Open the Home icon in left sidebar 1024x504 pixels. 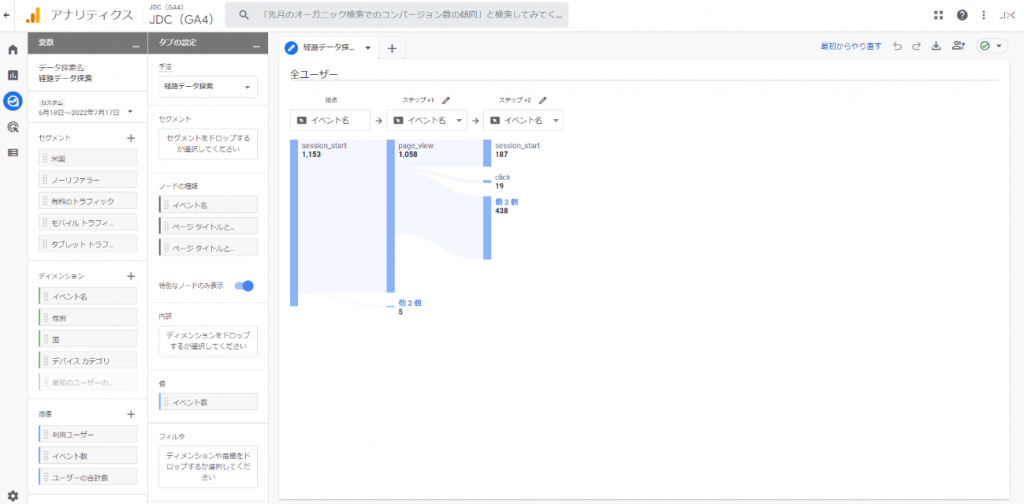coord(12,50)
